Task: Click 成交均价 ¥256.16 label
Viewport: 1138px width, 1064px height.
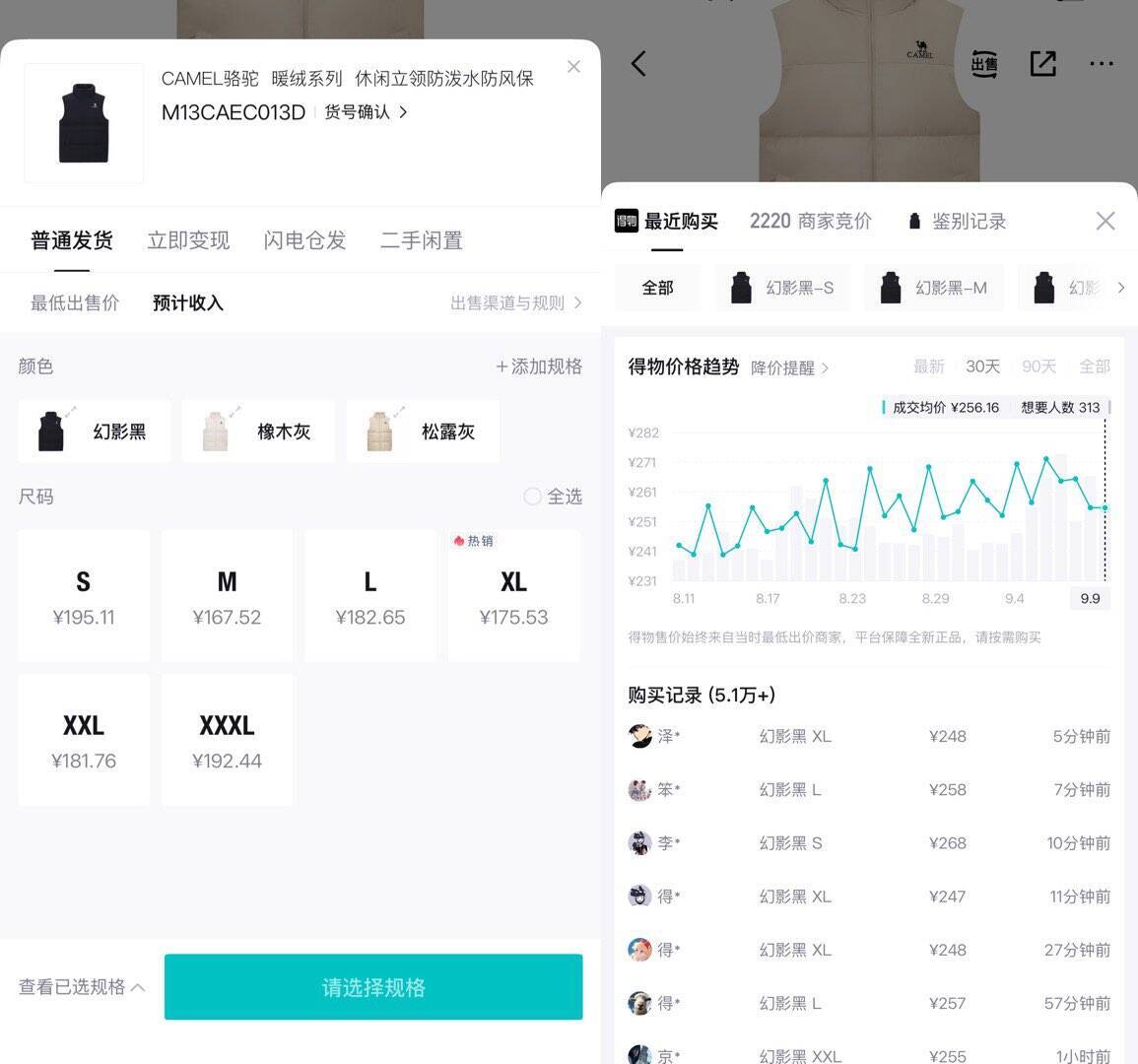Action: point(945,407)
